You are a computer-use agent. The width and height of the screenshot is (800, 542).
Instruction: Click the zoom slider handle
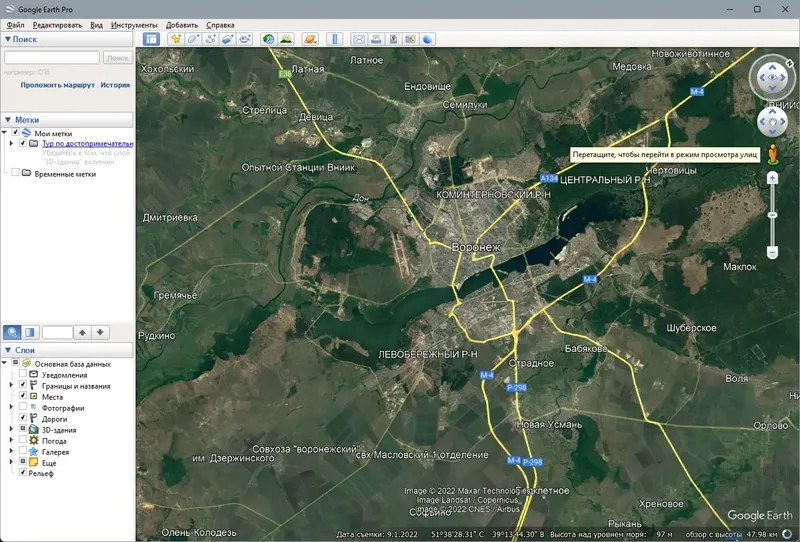pos(772,215)
